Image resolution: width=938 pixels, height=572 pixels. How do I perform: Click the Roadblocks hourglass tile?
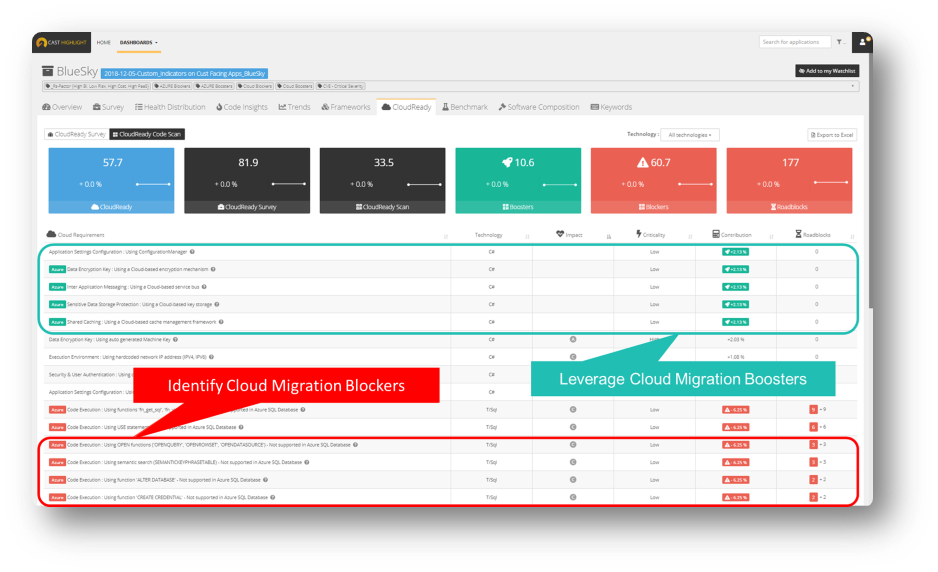789,180
